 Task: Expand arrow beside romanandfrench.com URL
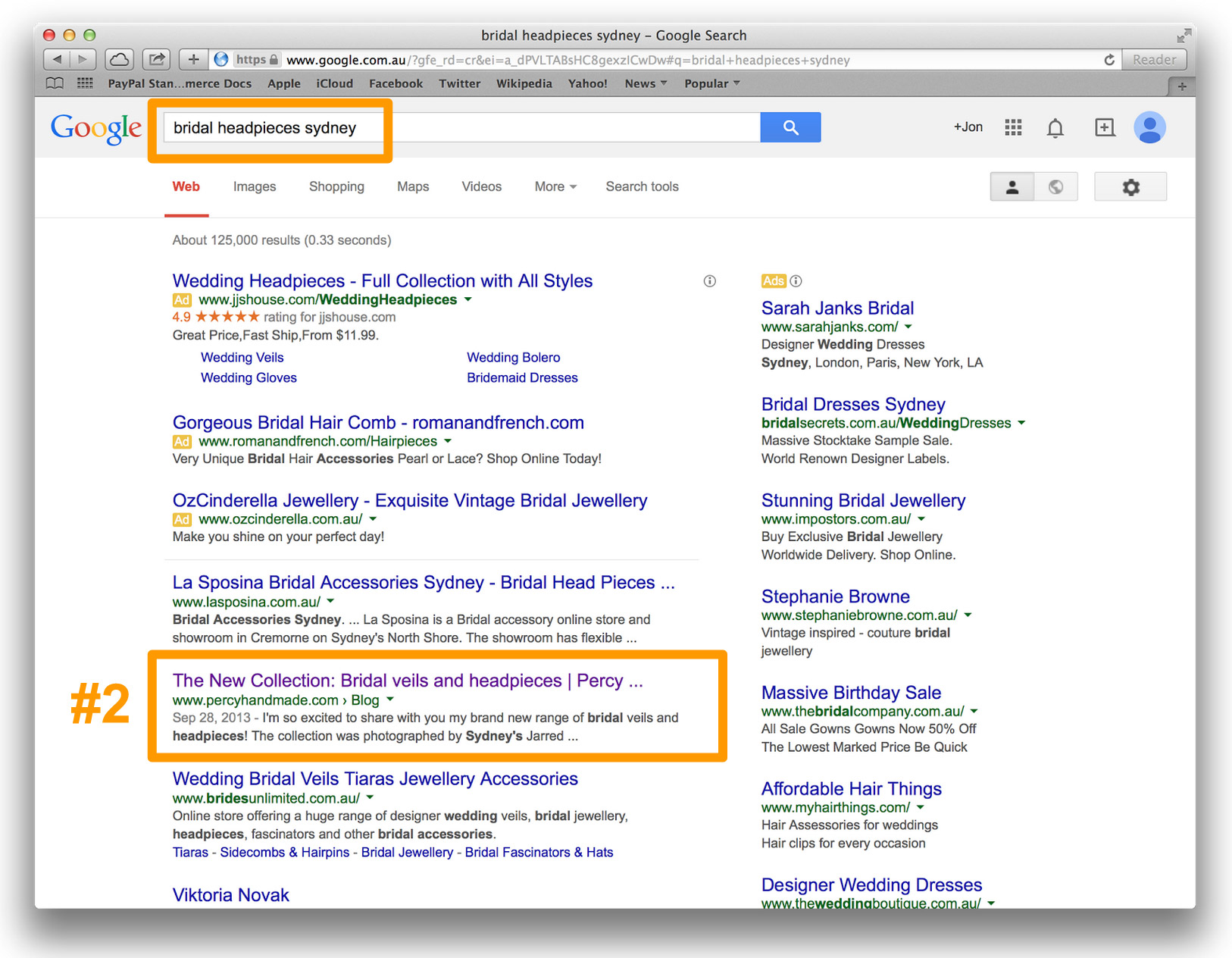click(448, 441)
